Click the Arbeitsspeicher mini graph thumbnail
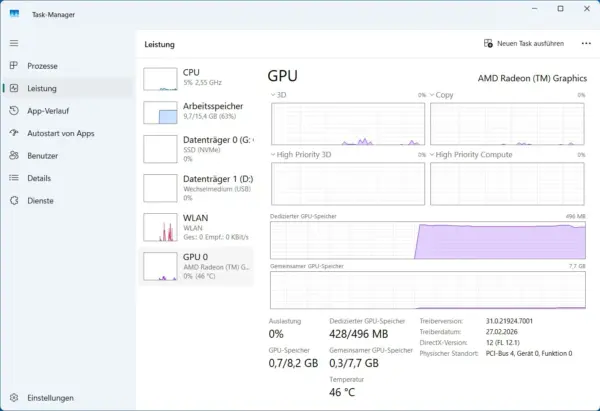This screenshot has width=600, height=411. pyautogui.click(x=160, y=113)
